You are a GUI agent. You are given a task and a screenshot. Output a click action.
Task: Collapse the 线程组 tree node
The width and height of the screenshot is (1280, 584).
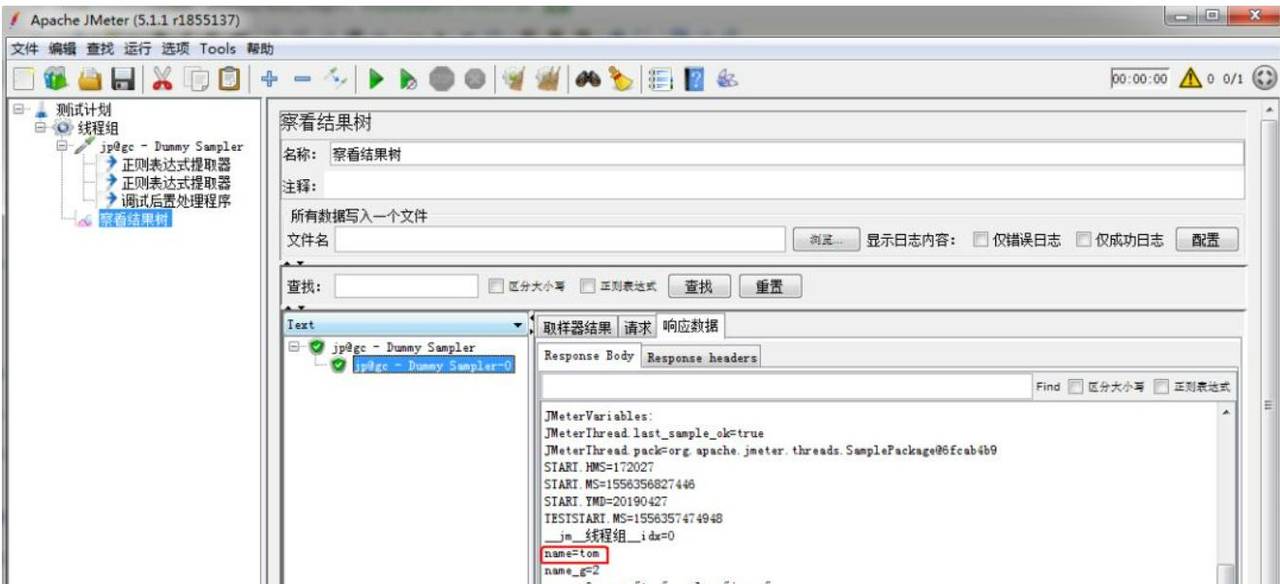(40, 127)
